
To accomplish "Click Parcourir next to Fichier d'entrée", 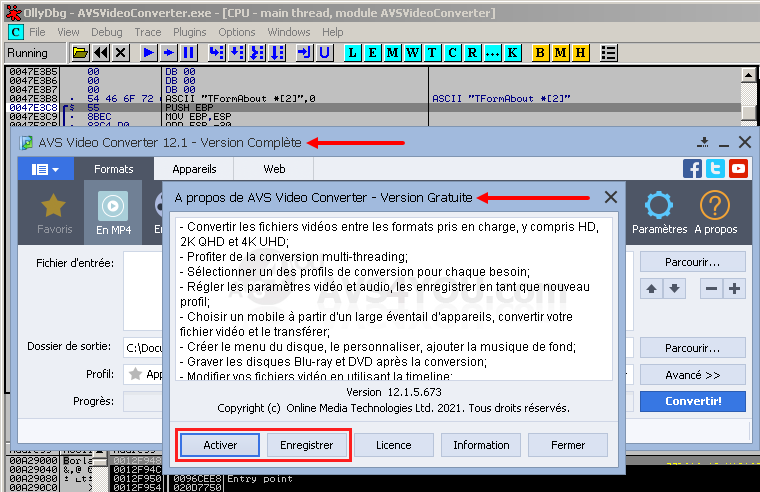I will point(693,262).
